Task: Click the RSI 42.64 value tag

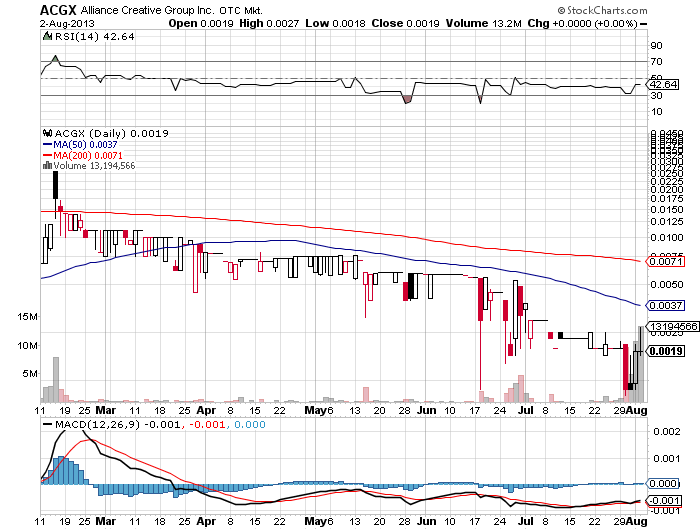Action: tap(663, 85)
